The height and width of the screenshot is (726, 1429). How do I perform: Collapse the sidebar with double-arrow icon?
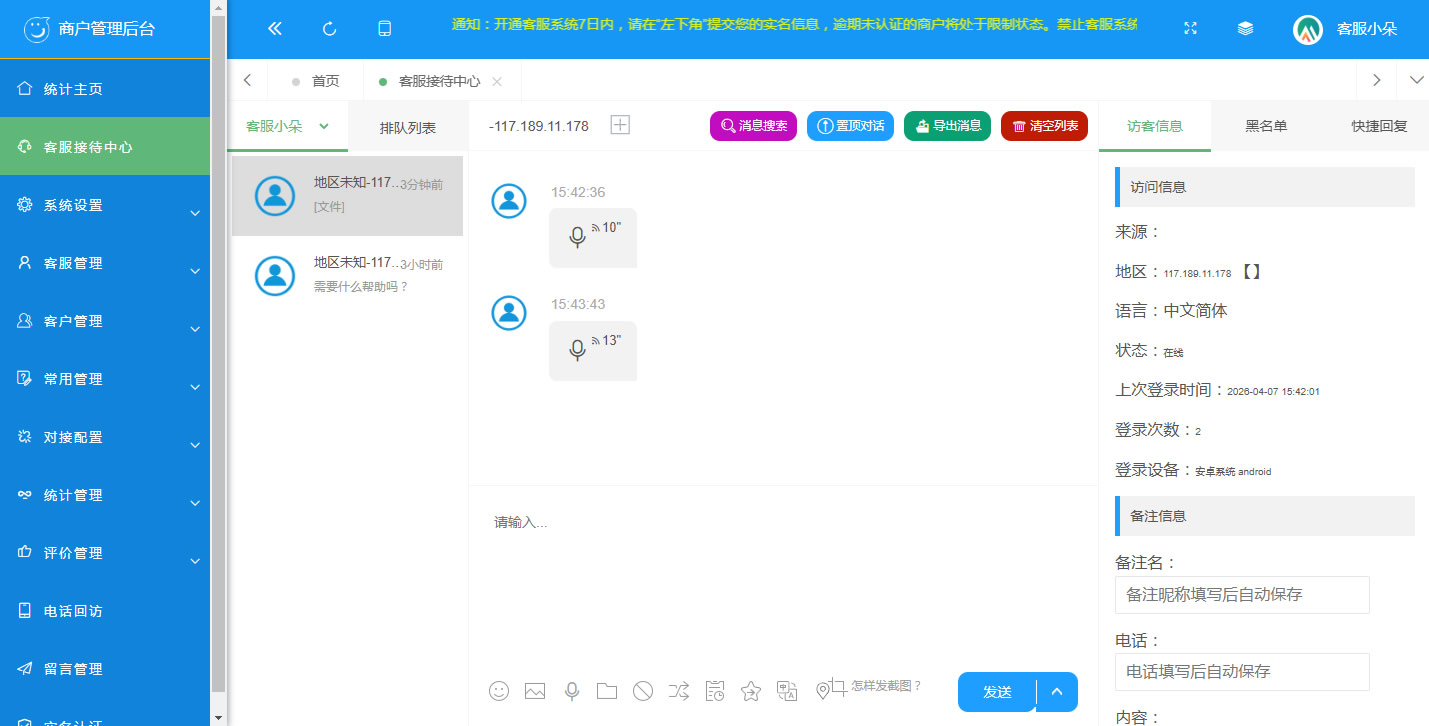[x=275, y=29]
